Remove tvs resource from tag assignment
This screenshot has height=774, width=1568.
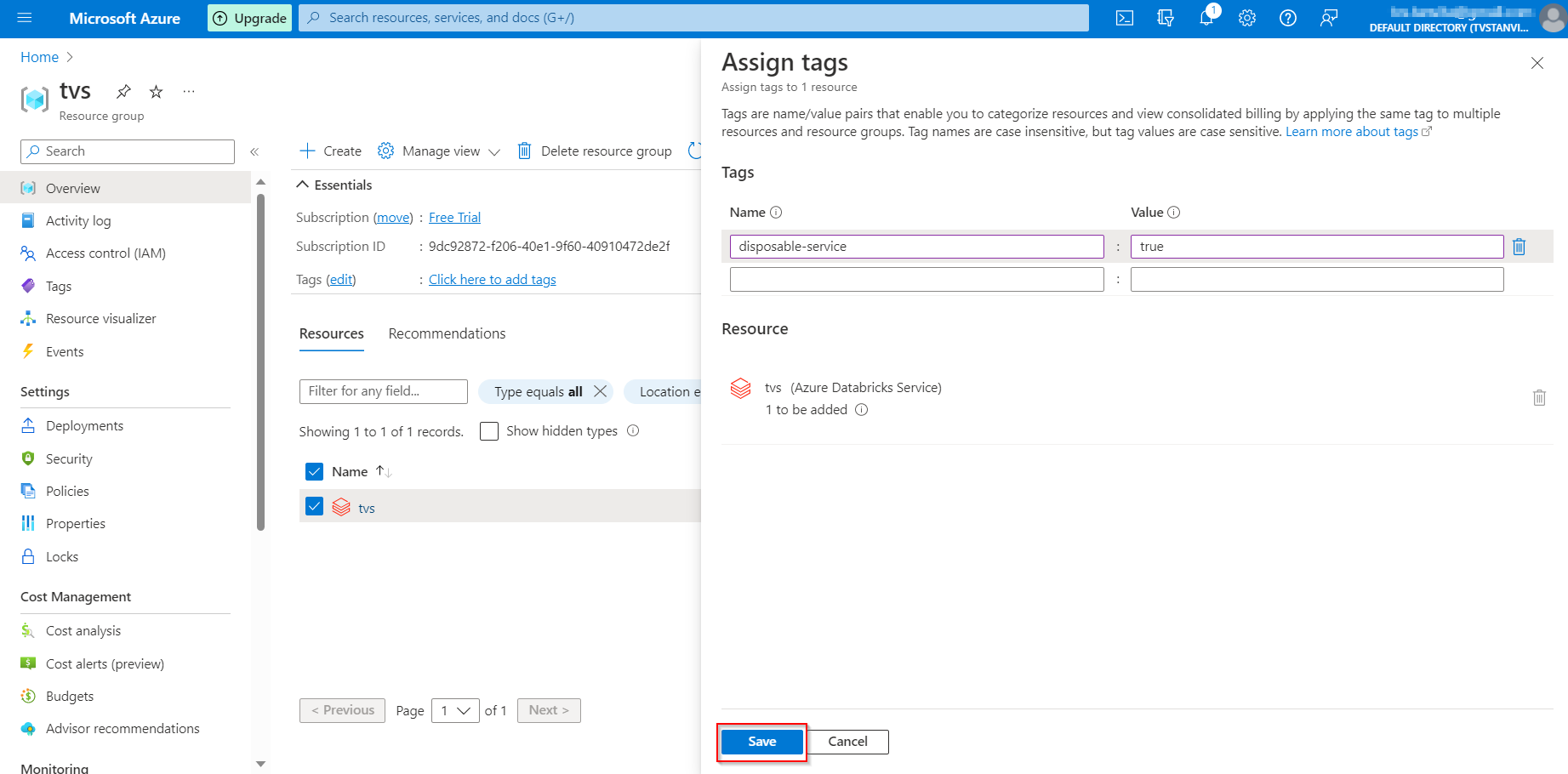[x=1539, y=397]
